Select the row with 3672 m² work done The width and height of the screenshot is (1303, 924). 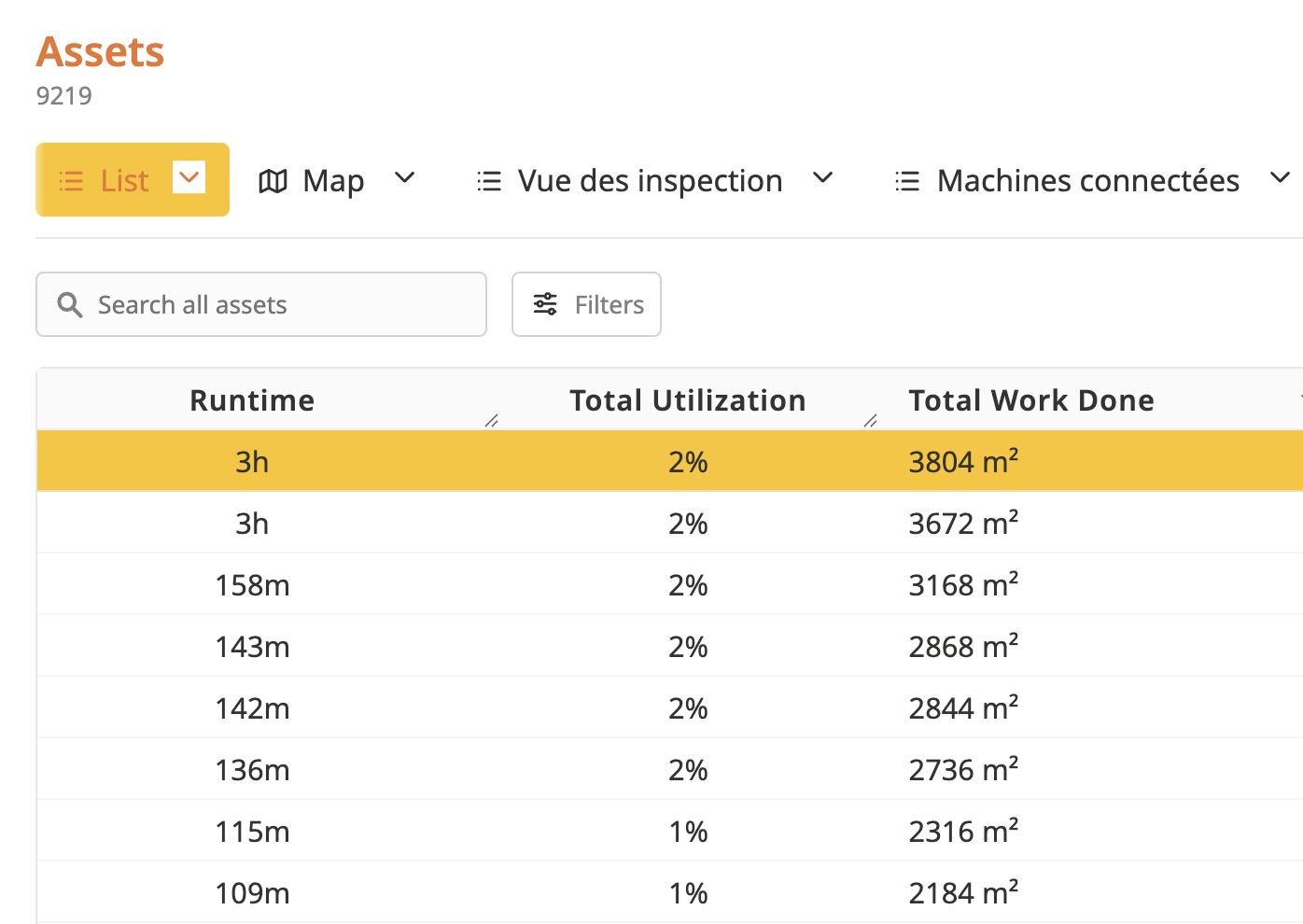click(963, 524)
